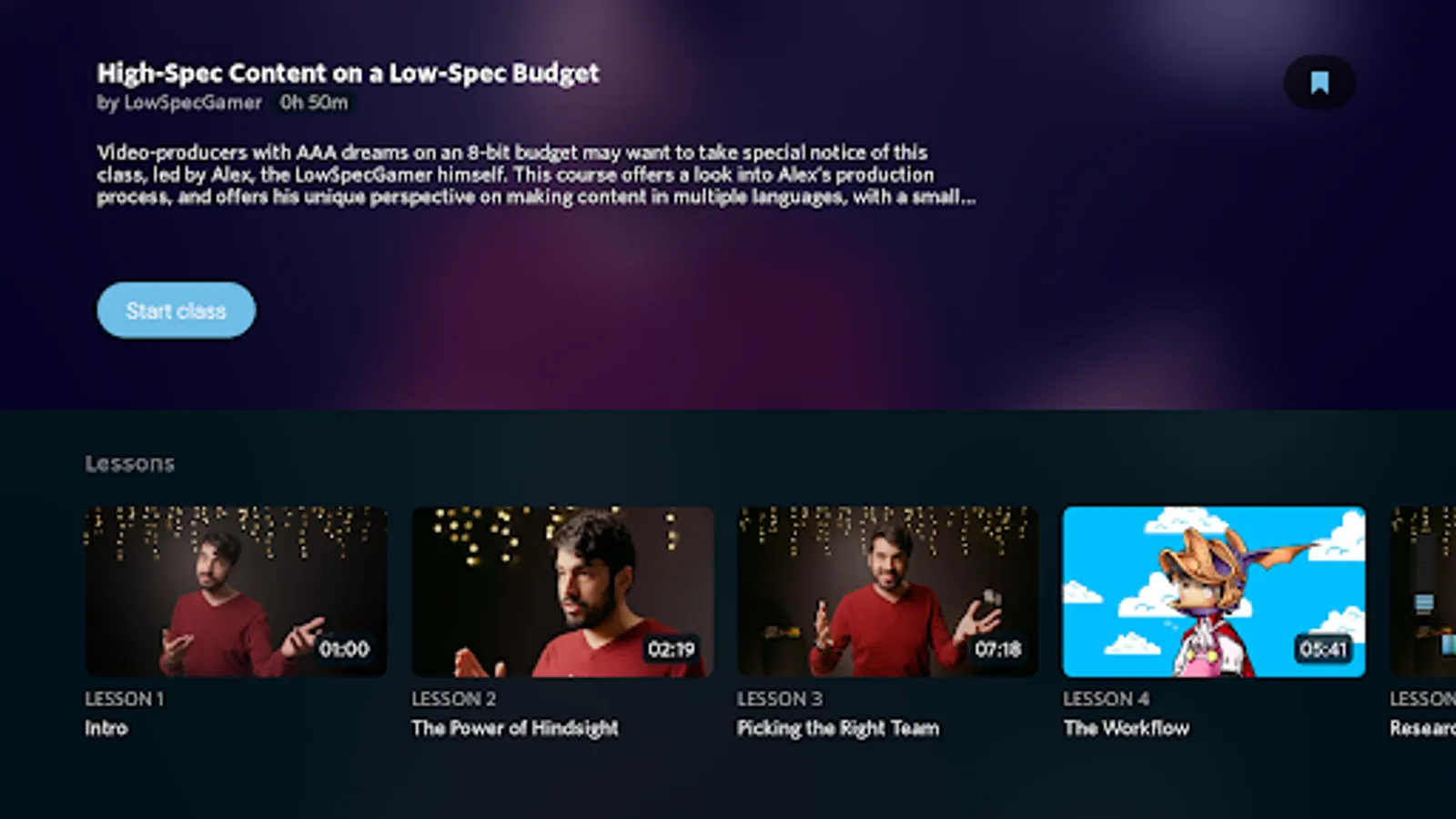Select the partially visible Lesson 5 thumbnail

[x=1423, y=591]
